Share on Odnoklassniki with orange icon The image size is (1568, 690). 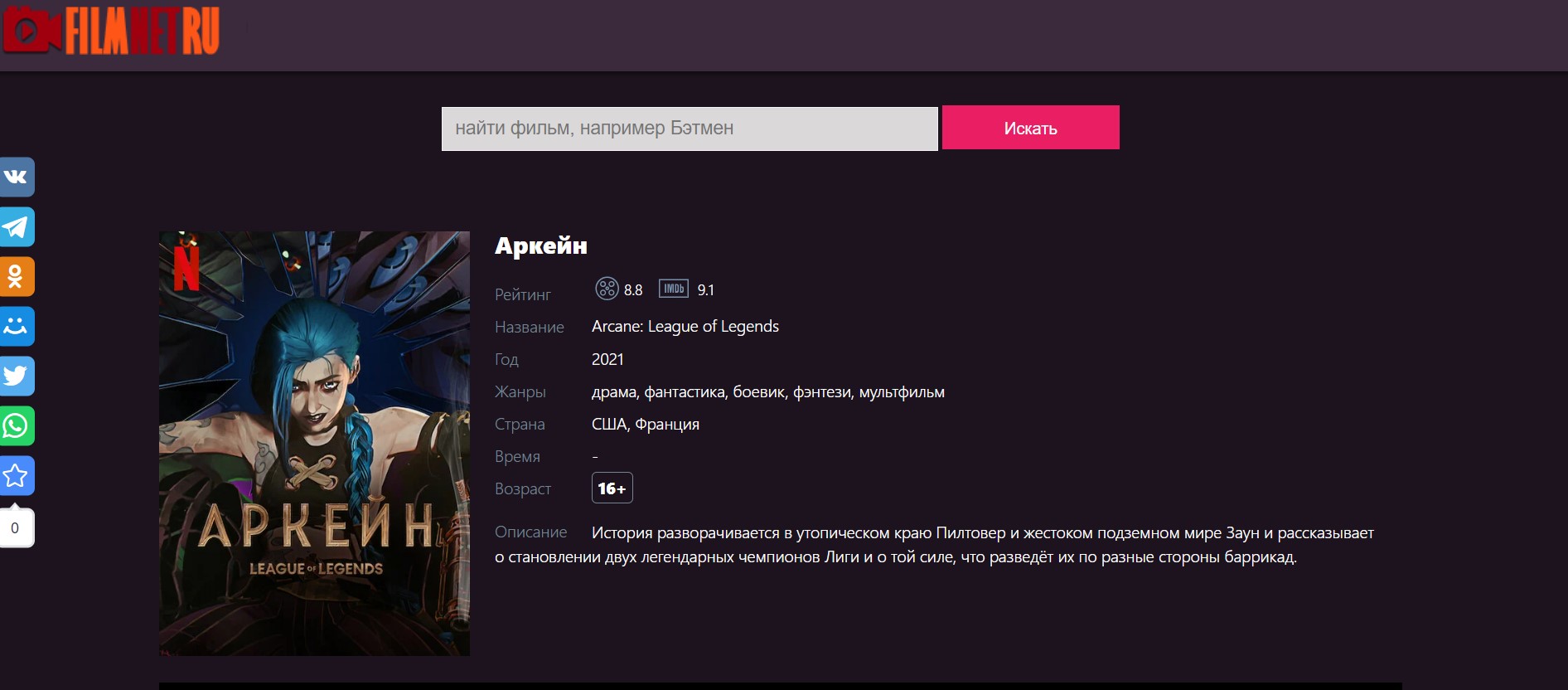coord(17,276)
